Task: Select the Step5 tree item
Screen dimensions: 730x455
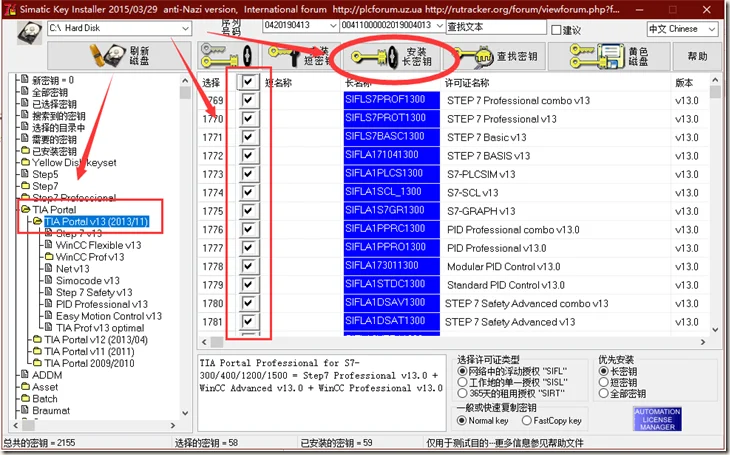Action: tap(45, 174)
